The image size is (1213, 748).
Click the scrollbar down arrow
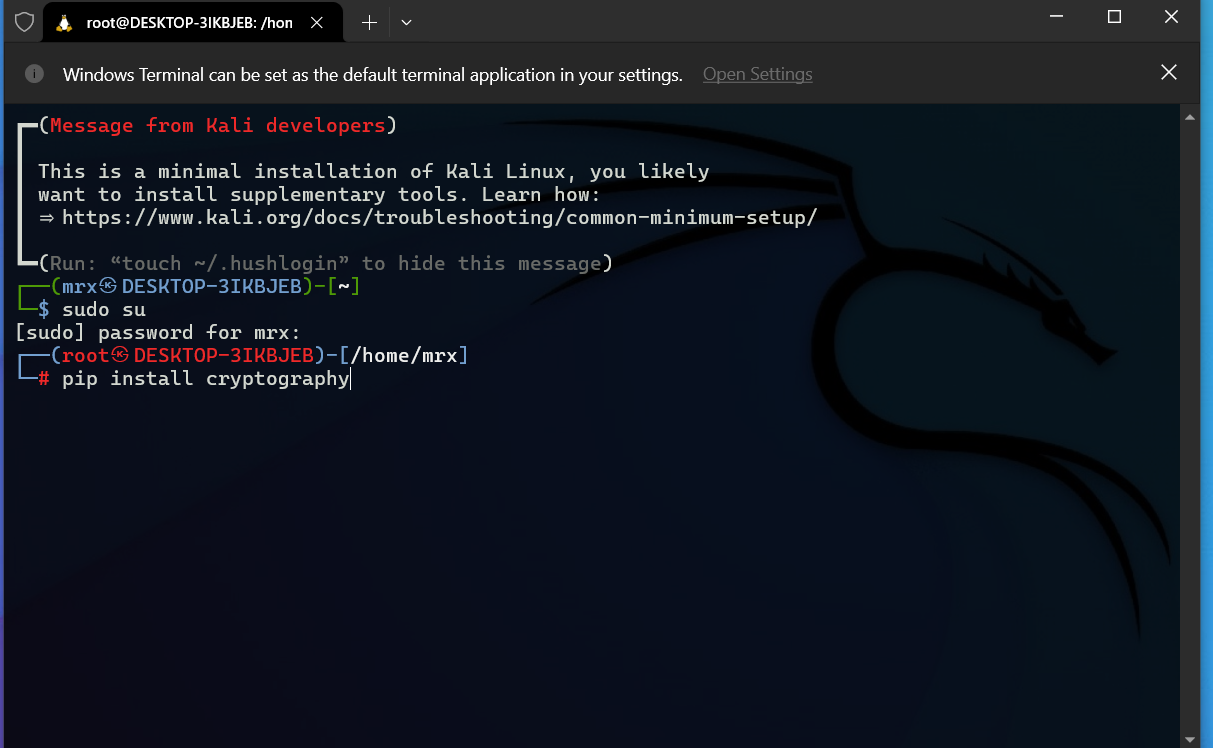pyautogui.click(x=1190, y=738)
